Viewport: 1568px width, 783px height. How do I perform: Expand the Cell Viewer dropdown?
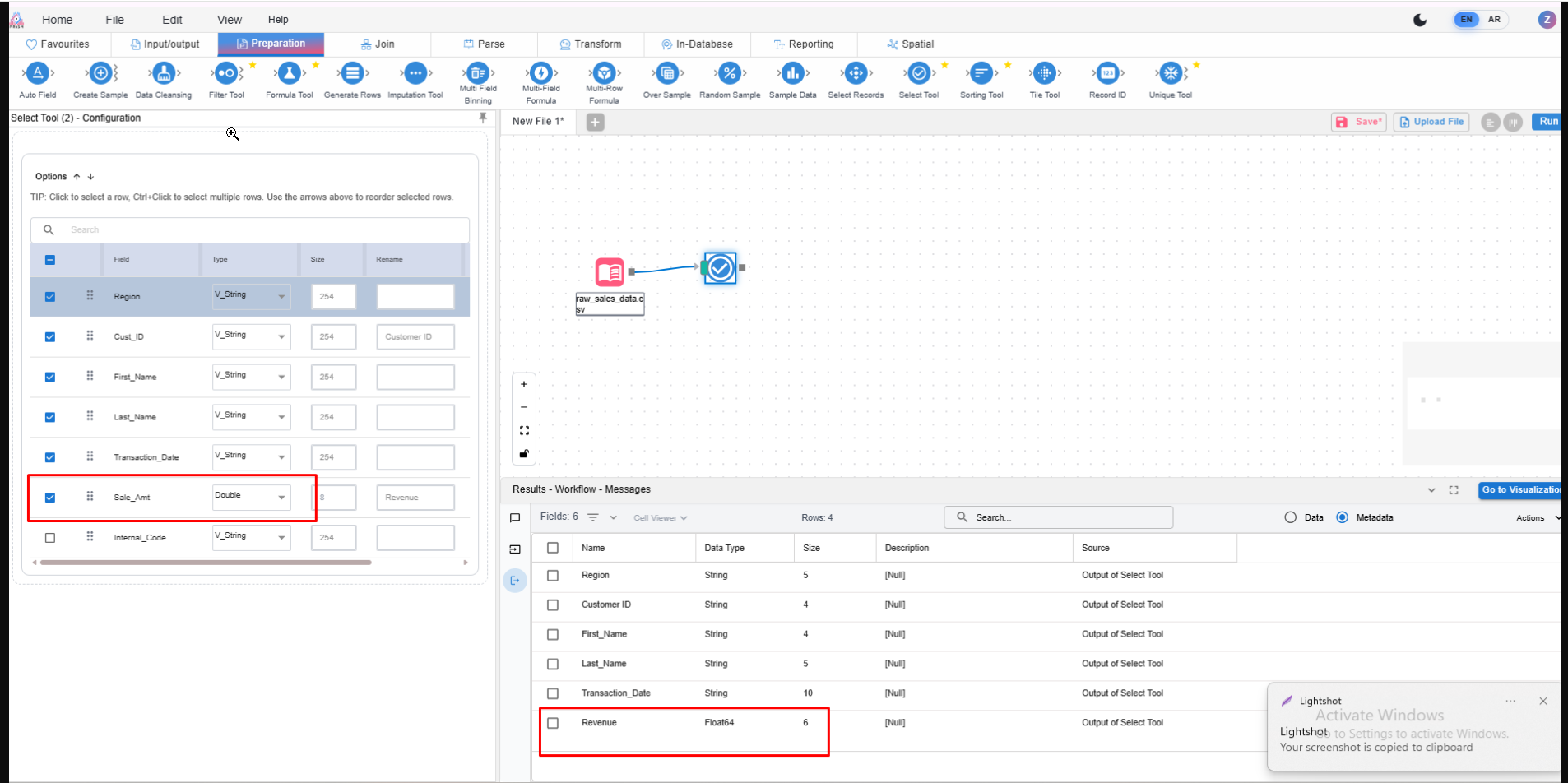pos(660,518)
